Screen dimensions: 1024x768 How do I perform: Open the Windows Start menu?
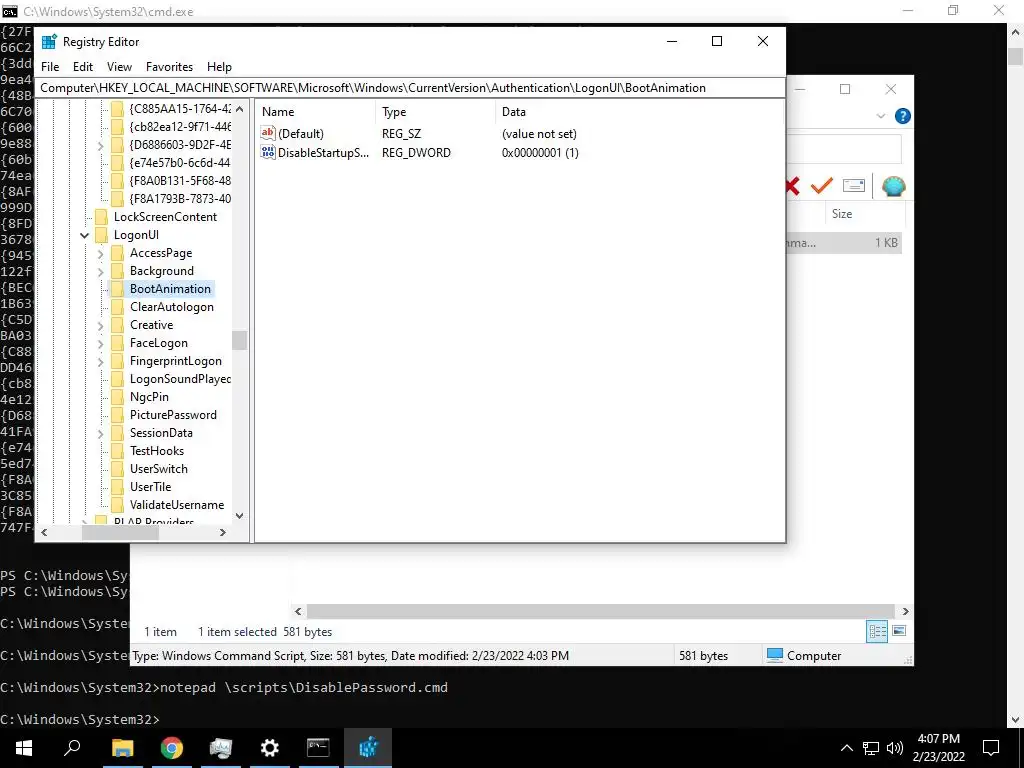[x=24, y=748]
